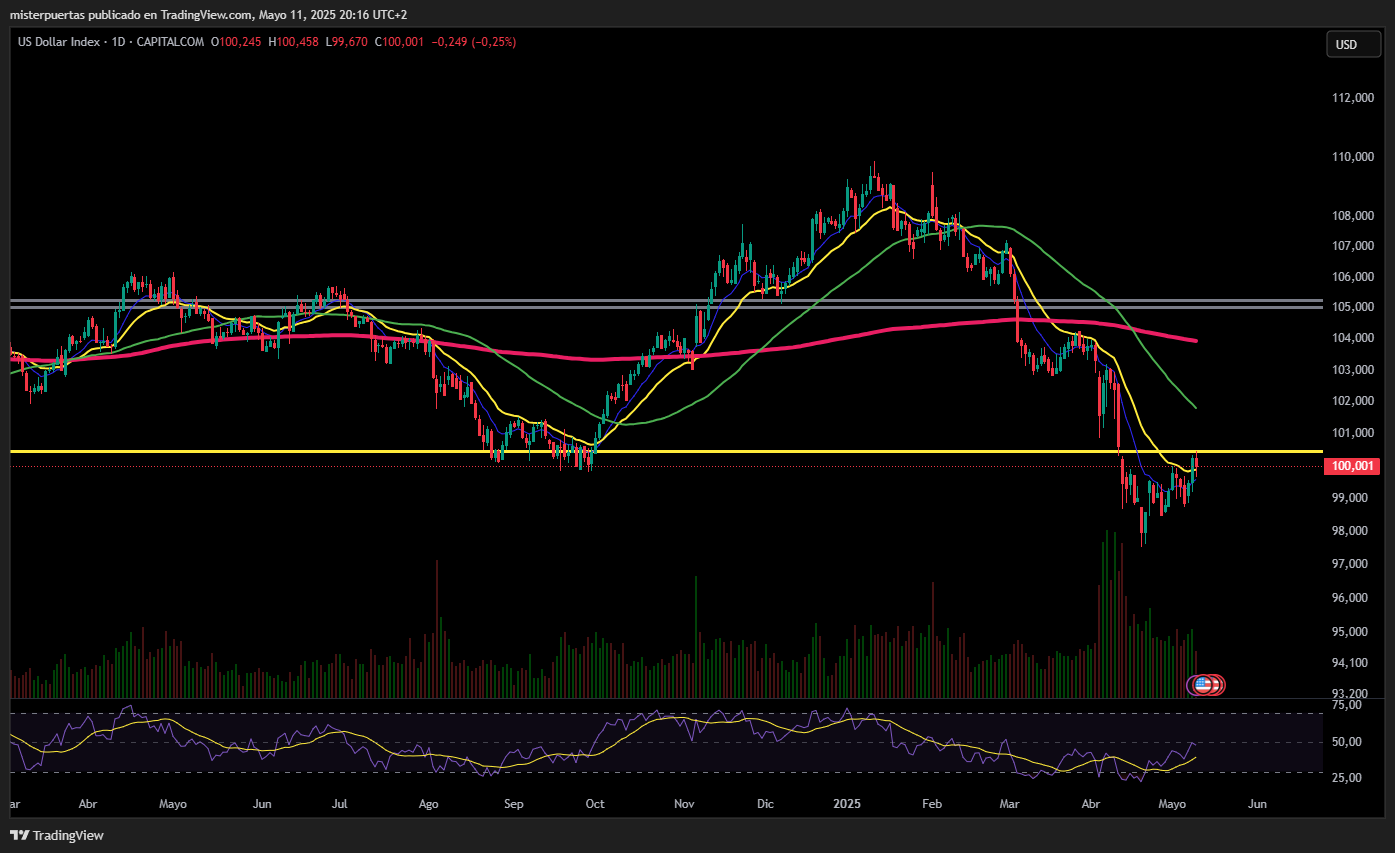Click the 107,000 price scale label

point(1353,246)
